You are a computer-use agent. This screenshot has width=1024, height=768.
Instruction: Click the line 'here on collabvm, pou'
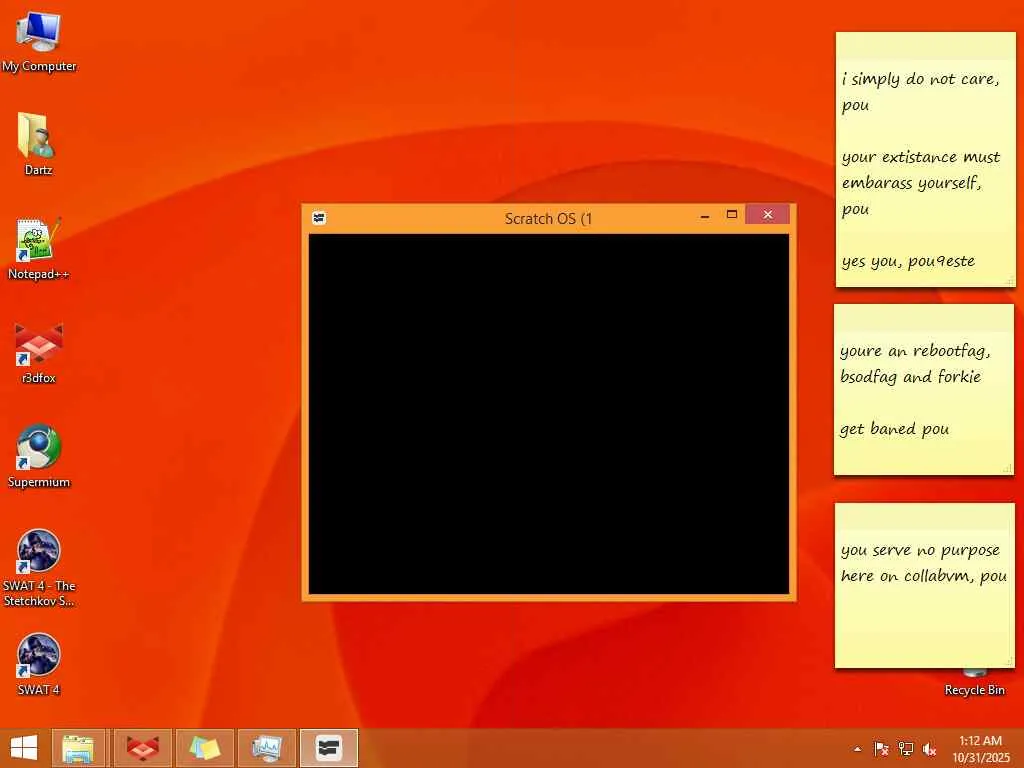(923, 576)
